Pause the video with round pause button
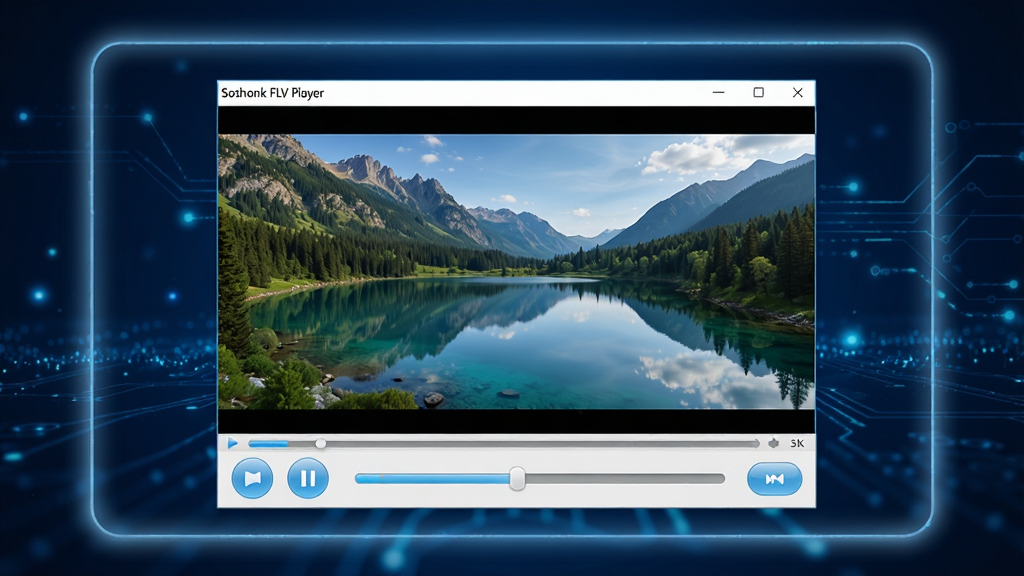Viewport: 1024px width, 576px height. 308,479
